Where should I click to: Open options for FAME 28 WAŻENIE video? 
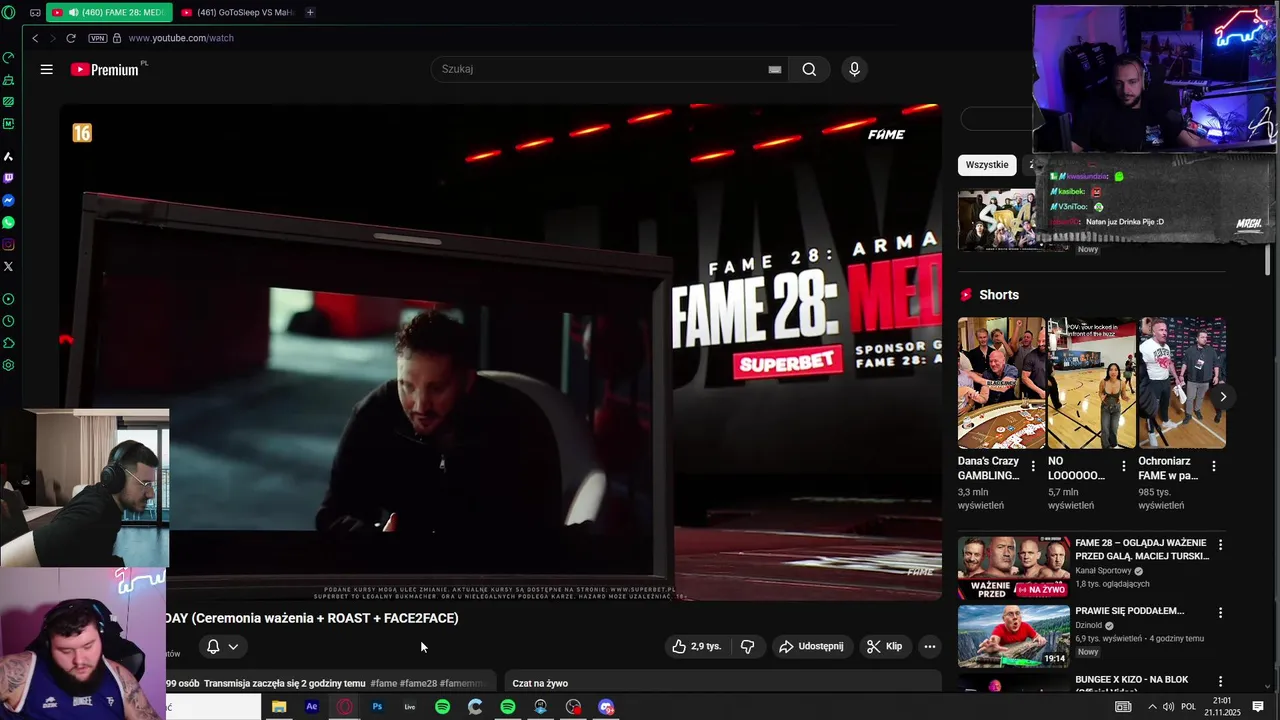point(1220,545)
